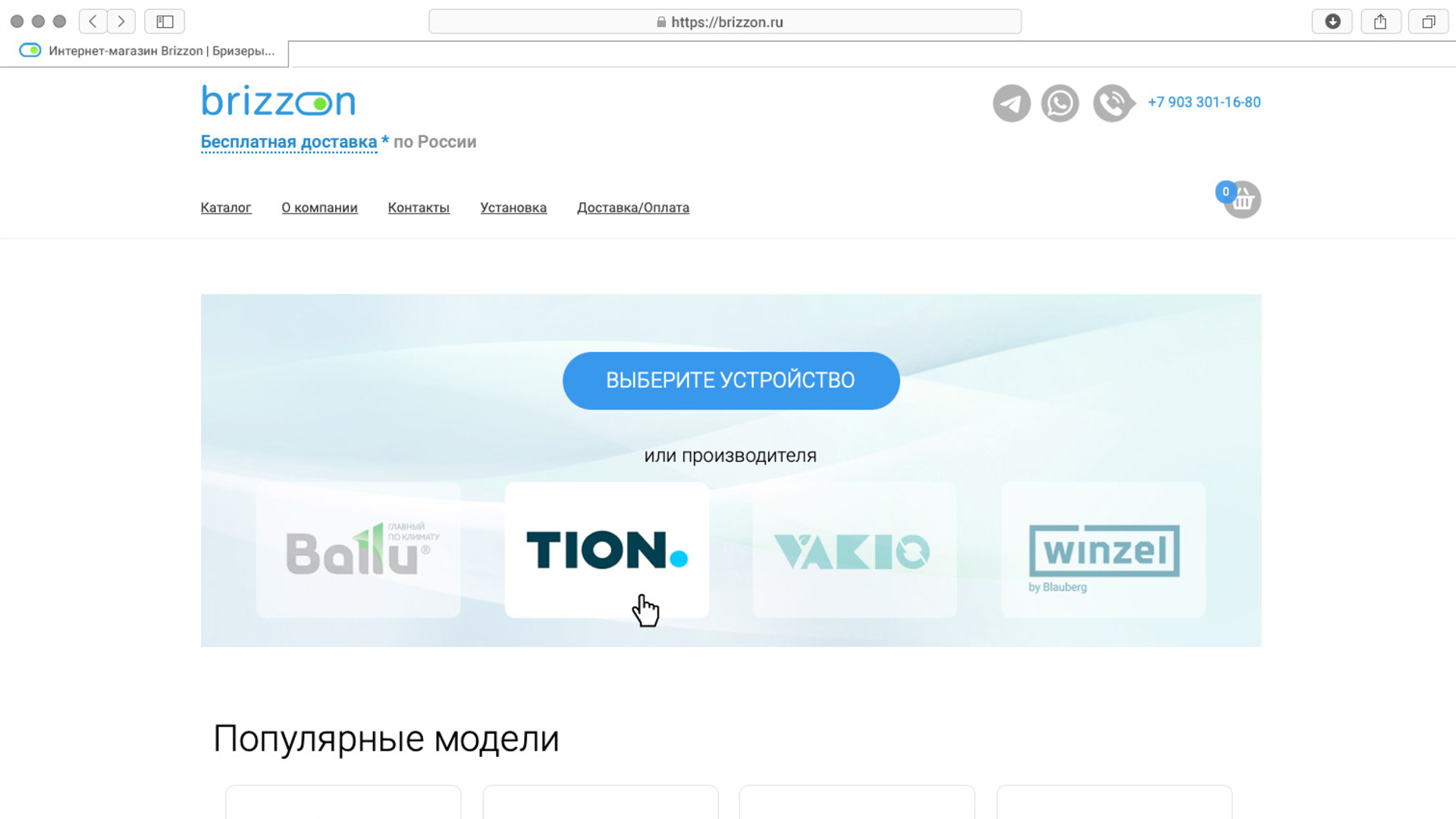Toggle the browser sidebar button

(x=165, y=22)
